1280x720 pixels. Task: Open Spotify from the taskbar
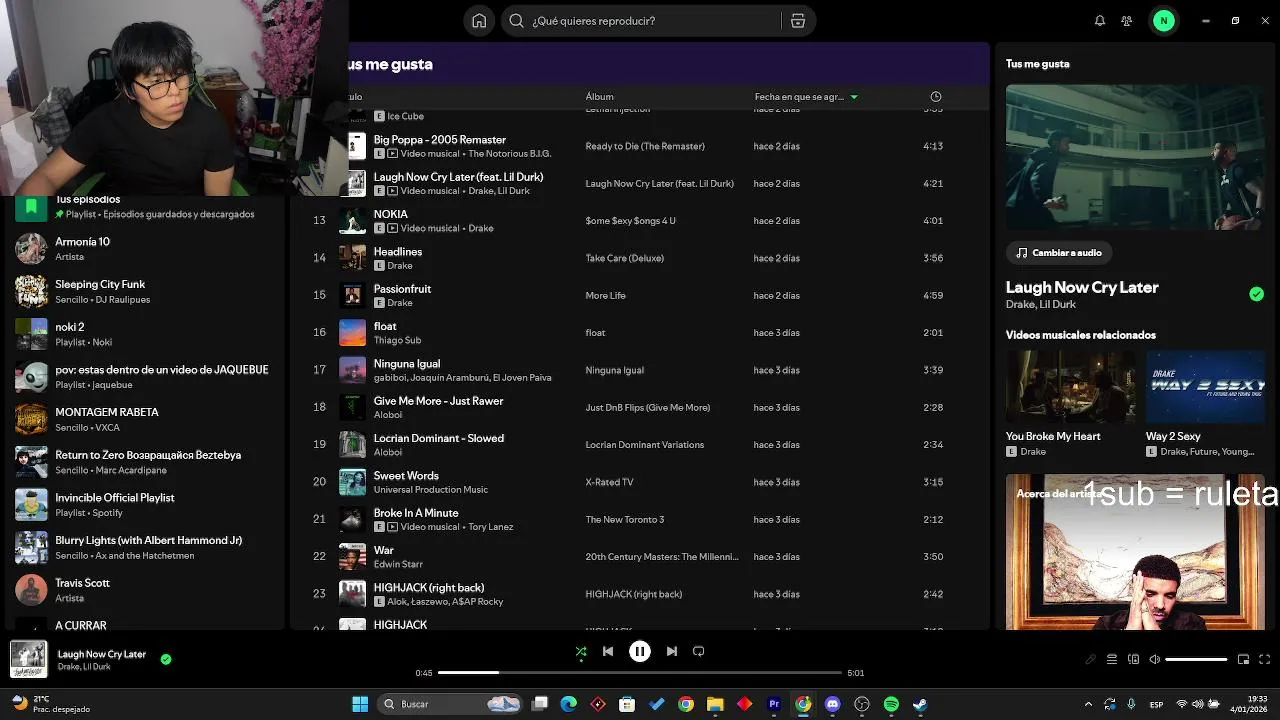coord(891,704)
